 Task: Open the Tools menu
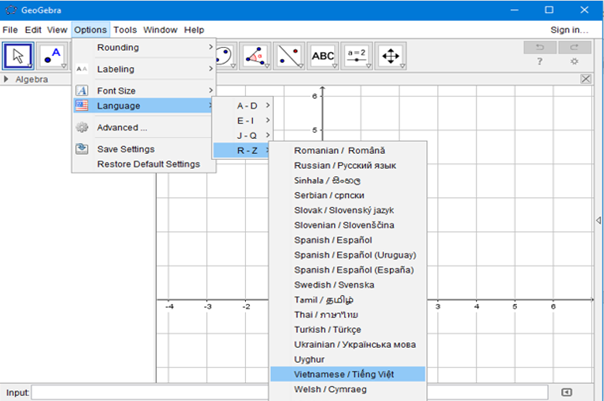[125, 30]
